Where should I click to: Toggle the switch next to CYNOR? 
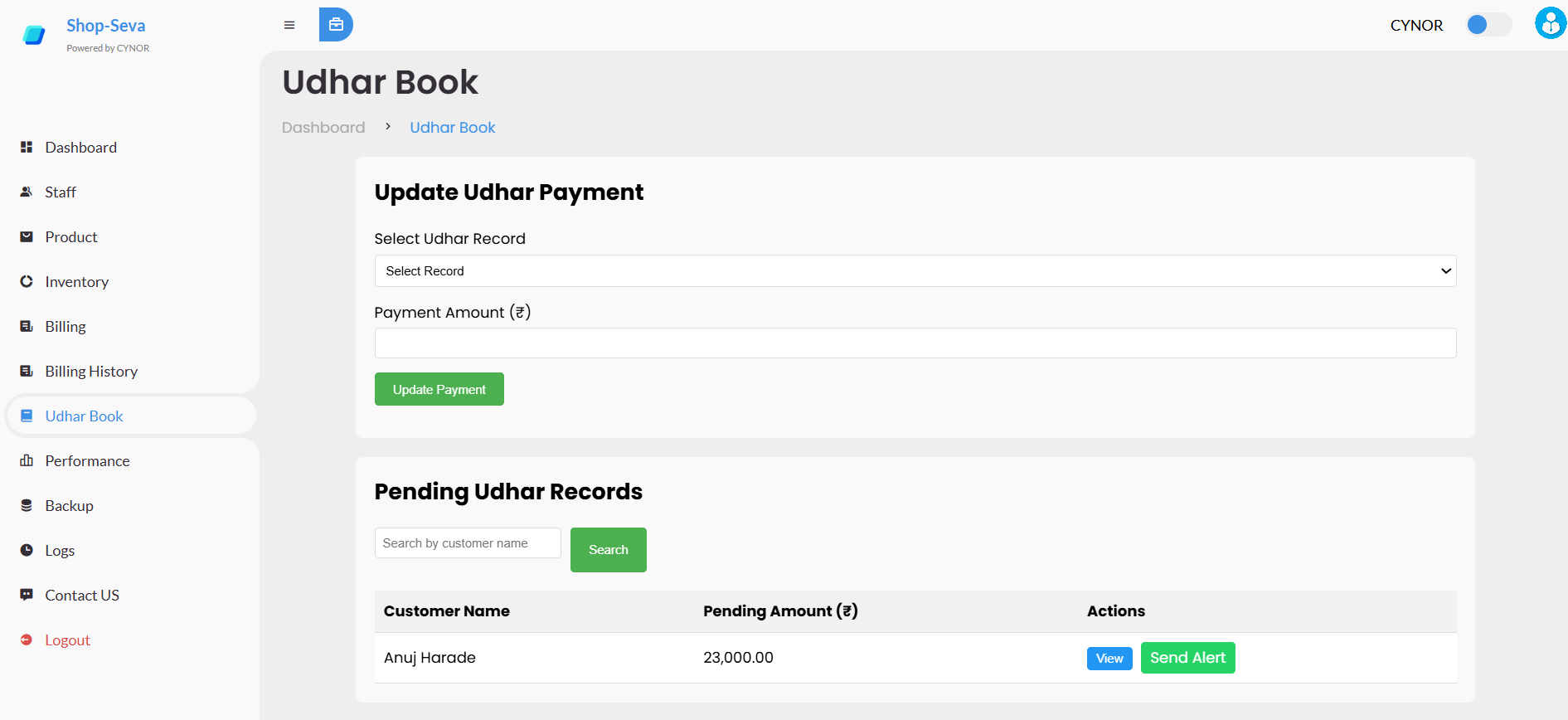tap(1488, 25)
